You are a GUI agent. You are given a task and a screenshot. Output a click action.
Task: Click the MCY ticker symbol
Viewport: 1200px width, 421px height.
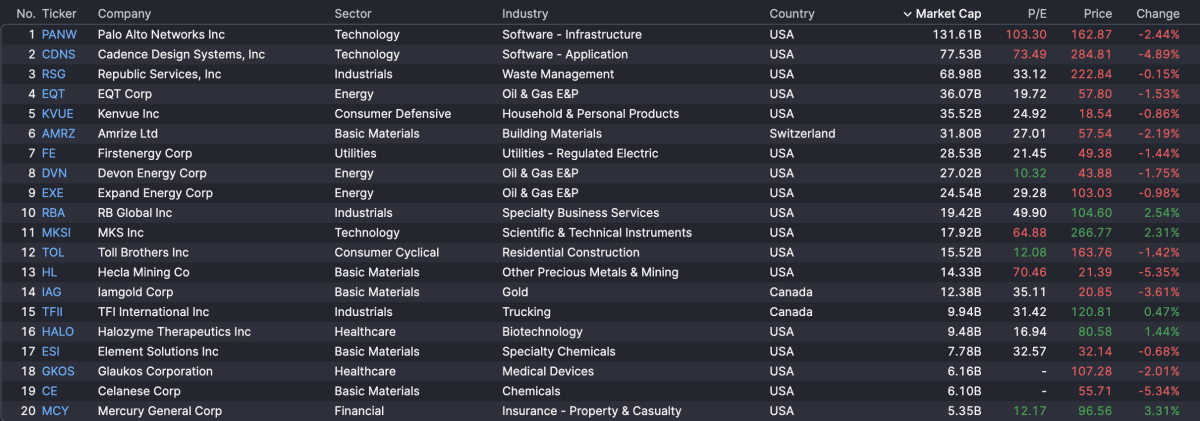pyautogui.click(x=55, y=411)
